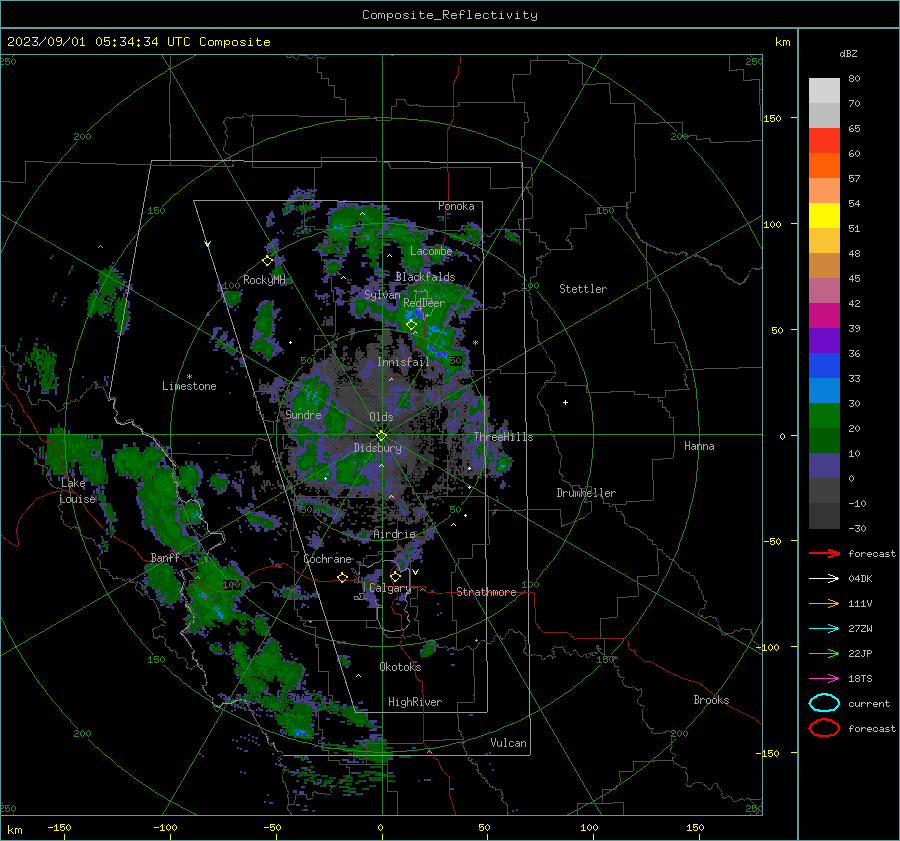This screenshot has height=841, width=900.
Task: Click the Brooks label
Action: [711, 700]
